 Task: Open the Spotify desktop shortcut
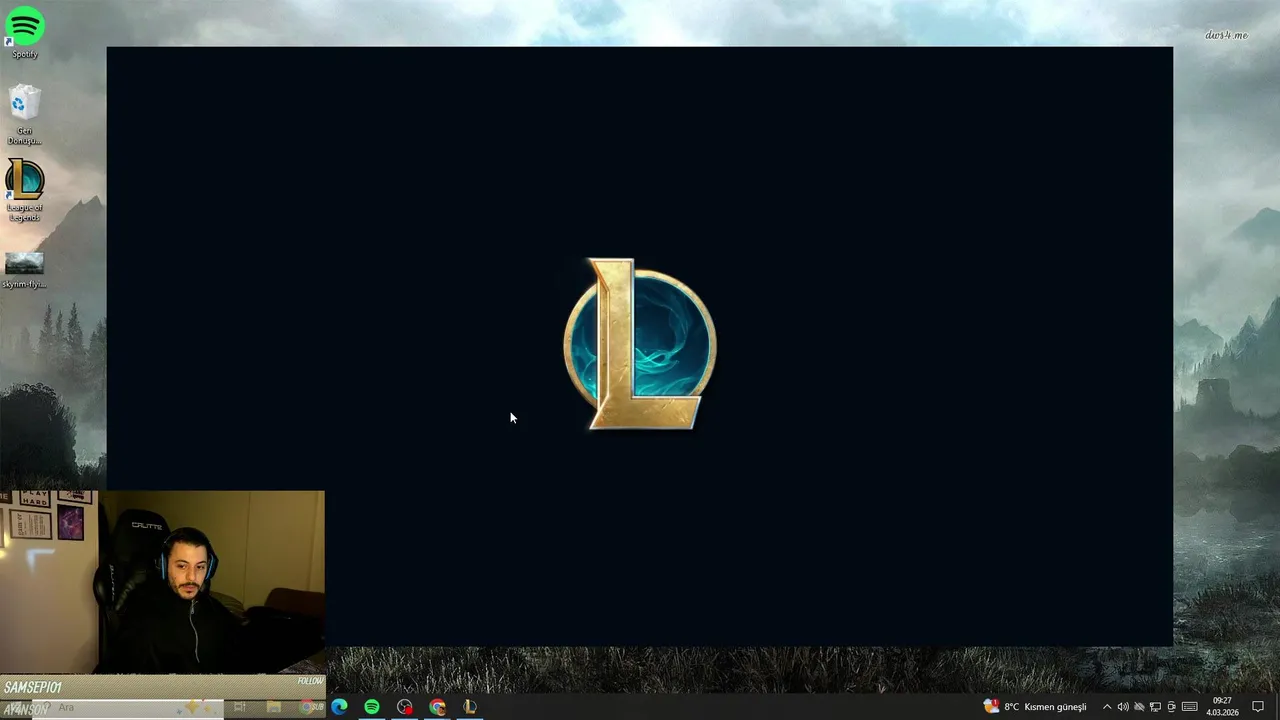click(x=25, y=32)
